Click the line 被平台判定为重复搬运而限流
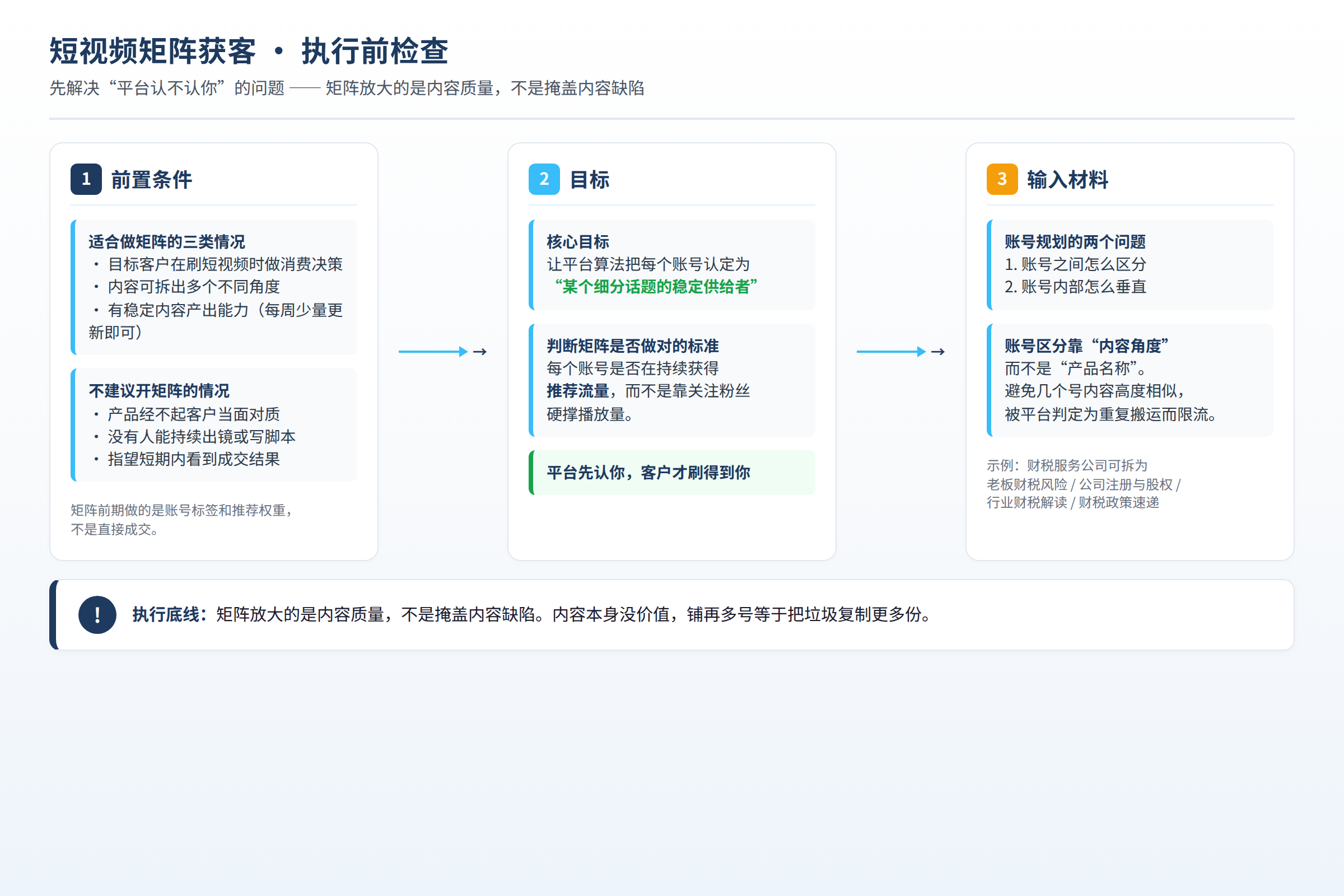1344x896 pixels. click(x=1110, y=414)
